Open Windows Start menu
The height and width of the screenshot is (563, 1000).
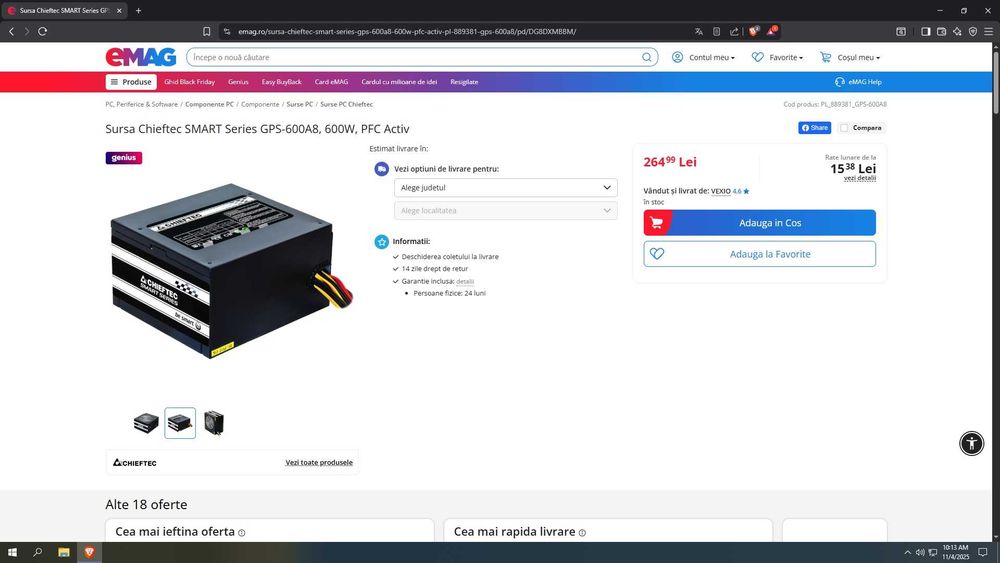pyautogui.click(x=12, y=552)
